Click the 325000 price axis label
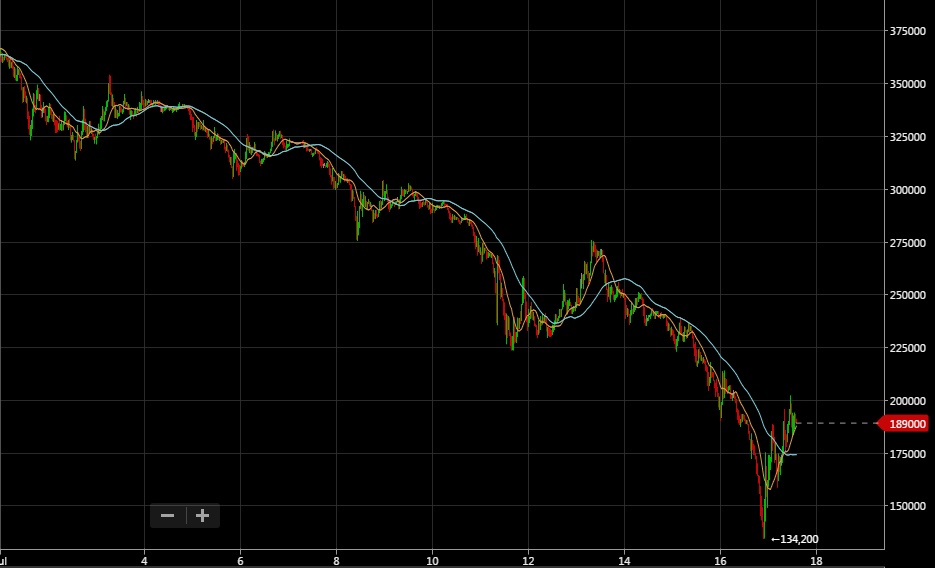935x568 pixels. 907,136
